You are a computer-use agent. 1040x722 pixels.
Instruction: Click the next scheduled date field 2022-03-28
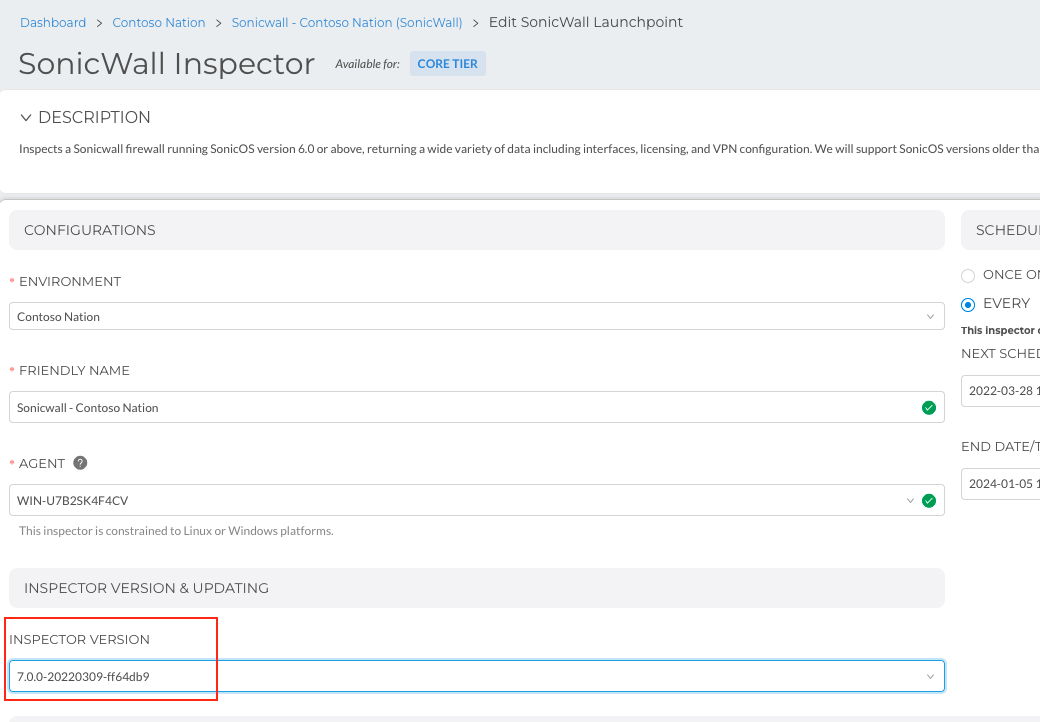coord(1000,391)
